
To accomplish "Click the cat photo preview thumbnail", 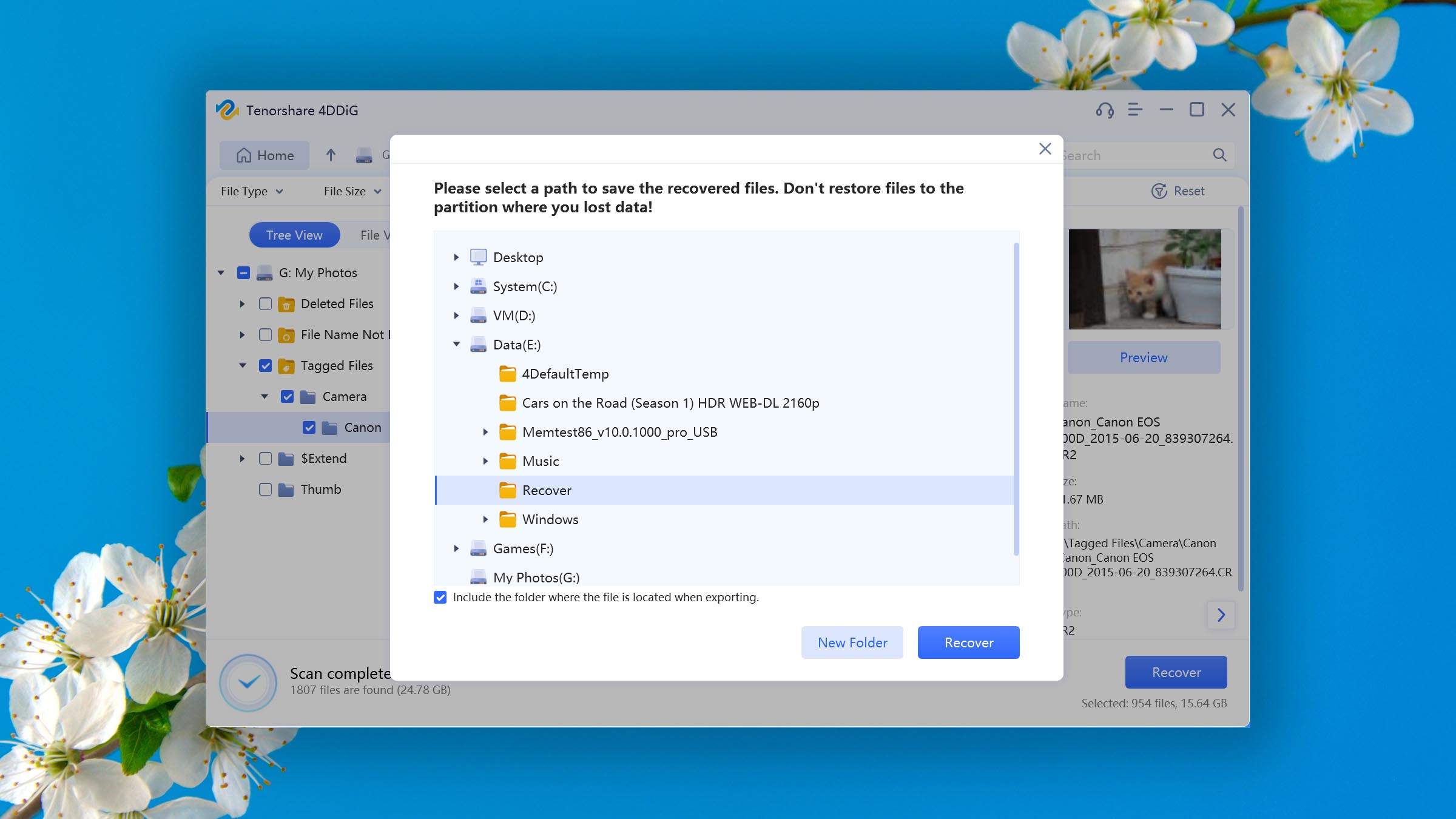I will pyautogui.click(x=1145, y=279).
